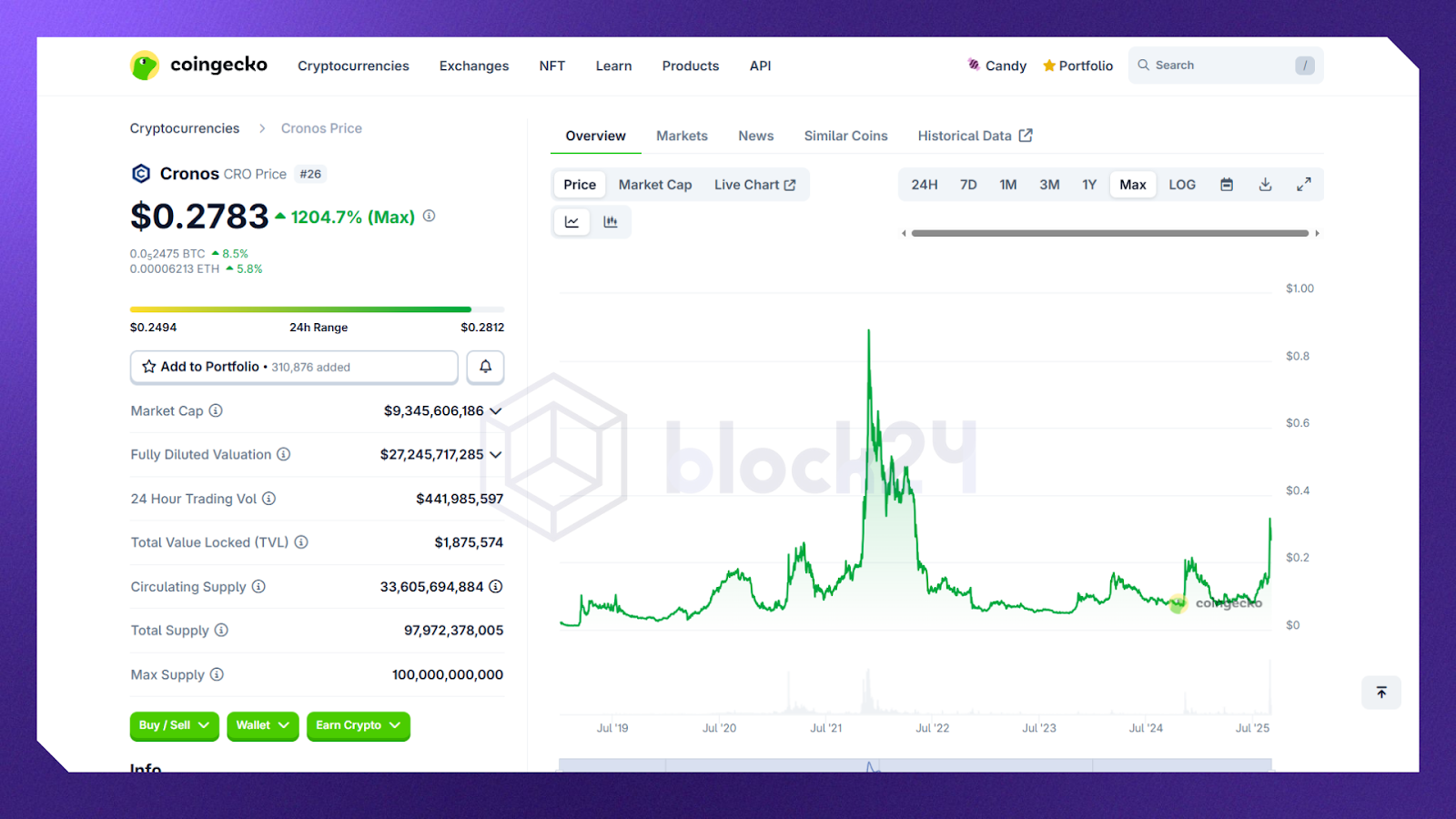This screenshot has height=819, width=1456.
Task: Toggle LOG scale on the chart
Action: [1182, 185]
